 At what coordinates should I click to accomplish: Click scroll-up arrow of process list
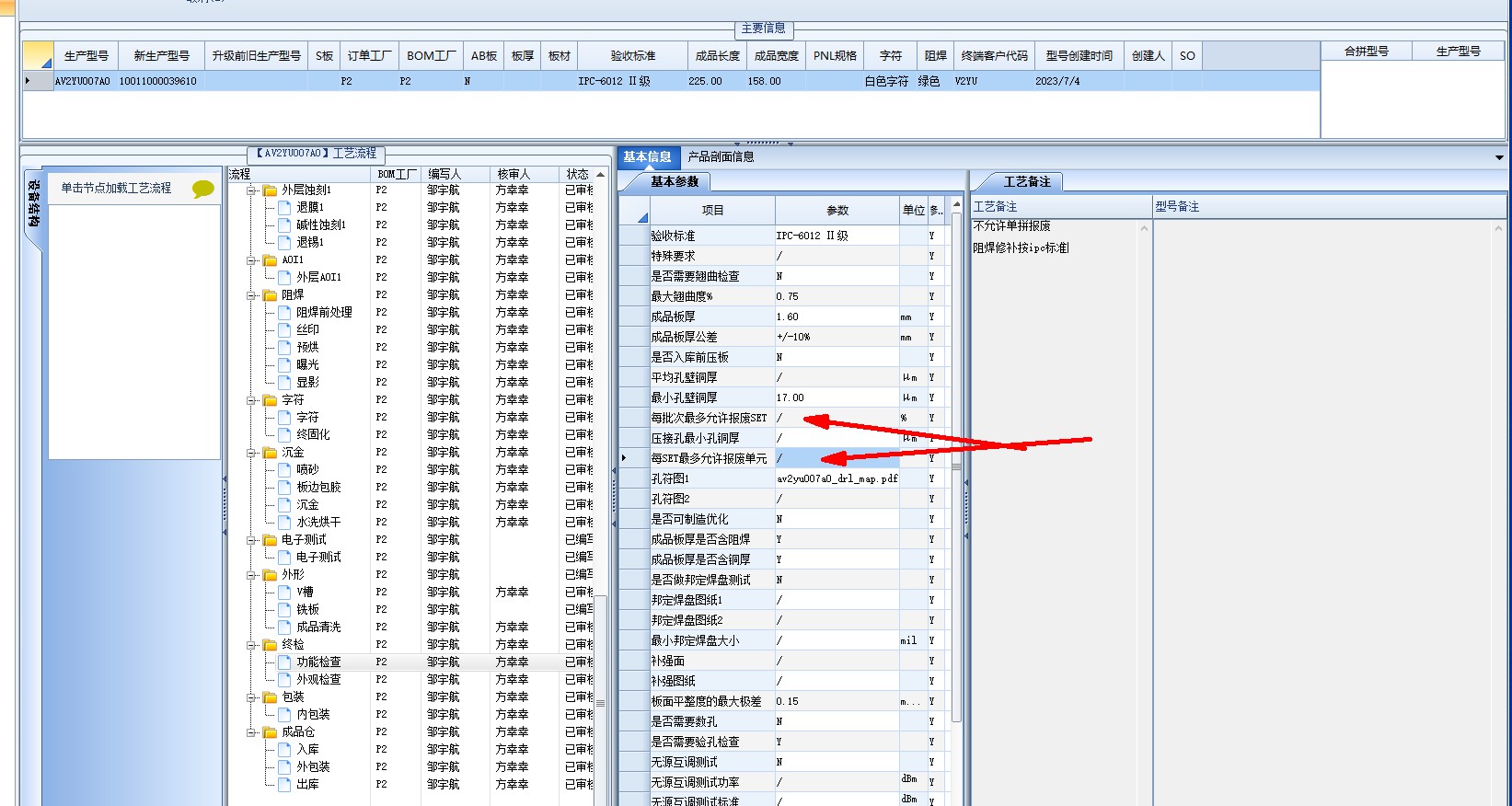click(x=600, y=174)
